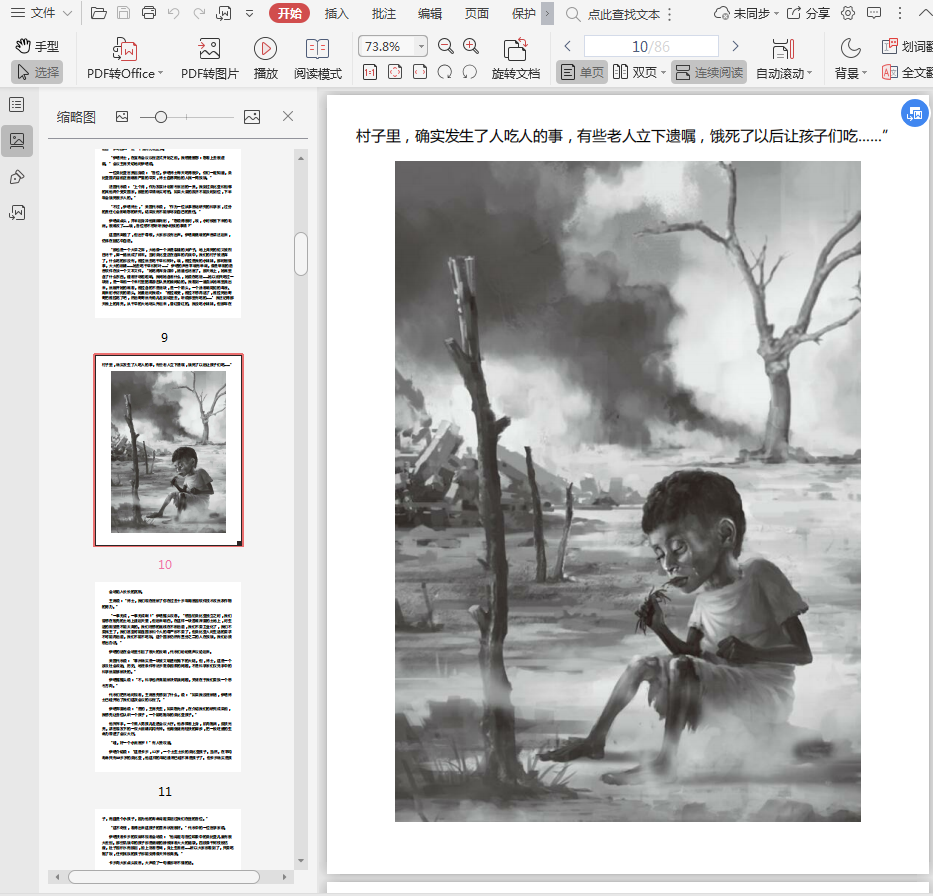Click the undo arrow icon
Viewport: 933px width, 896px height.
(x=174, y=13)
